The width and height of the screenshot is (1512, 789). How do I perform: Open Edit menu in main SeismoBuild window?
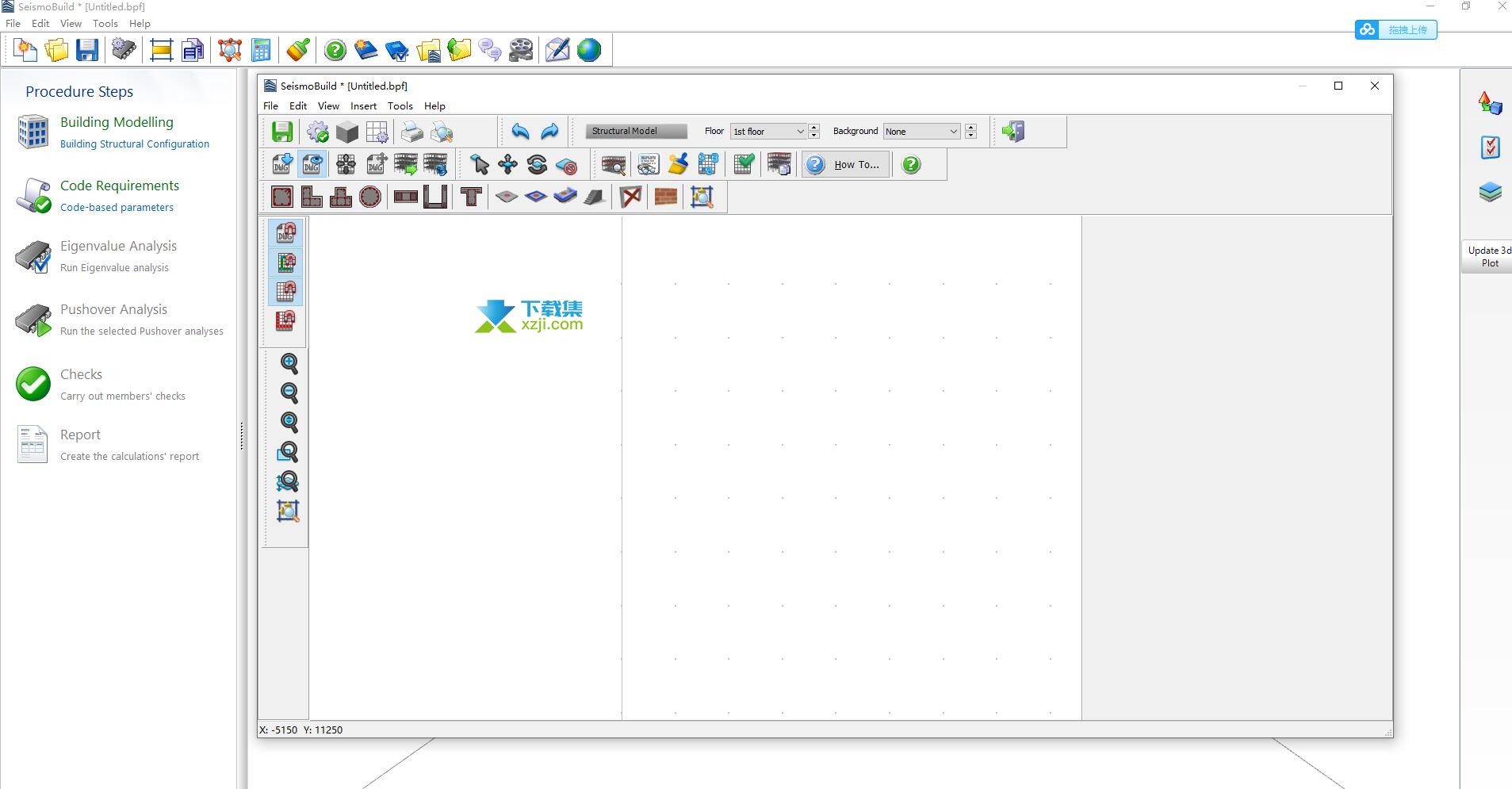coord(40,23)
